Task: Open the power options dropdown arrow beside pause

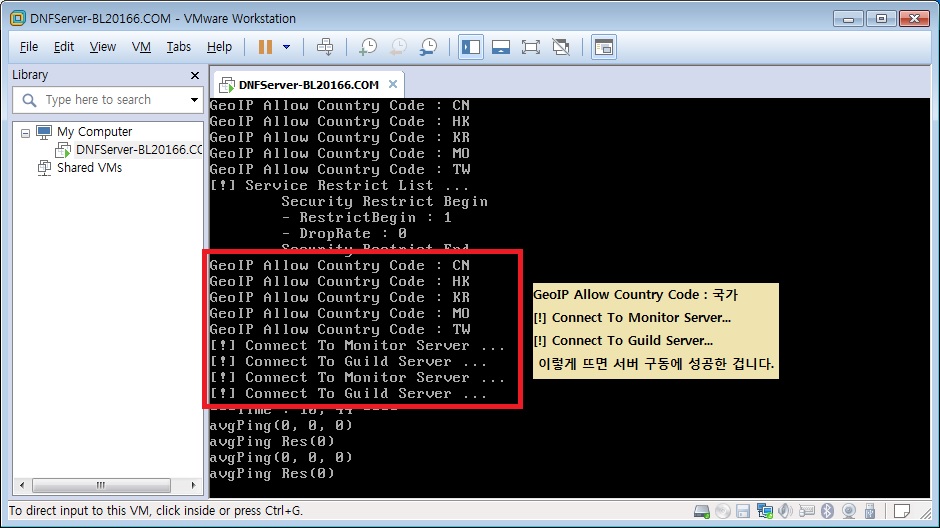Action: 287,47
